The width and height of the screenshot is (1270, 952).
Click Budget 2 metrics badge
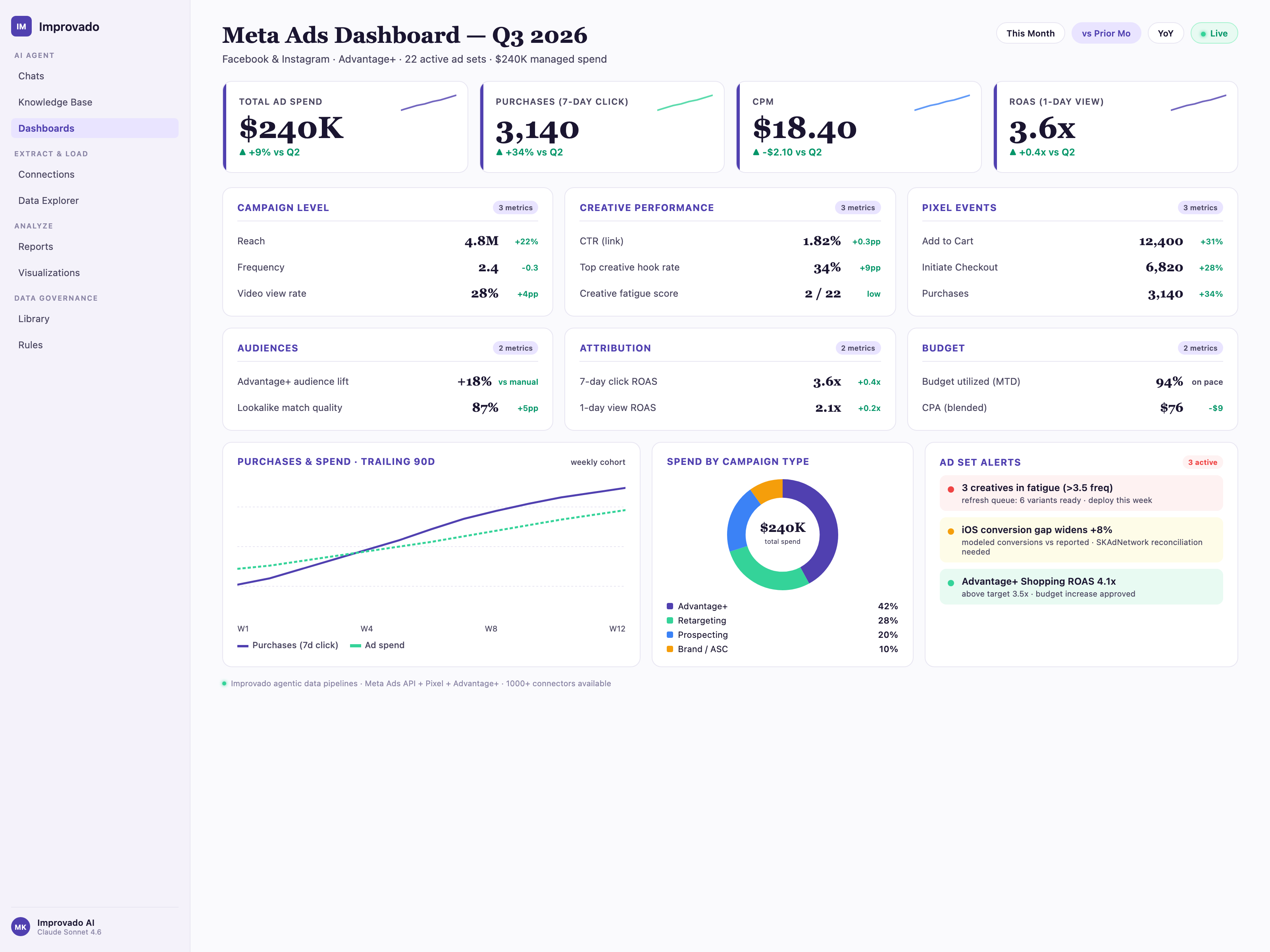point(1200,348)
